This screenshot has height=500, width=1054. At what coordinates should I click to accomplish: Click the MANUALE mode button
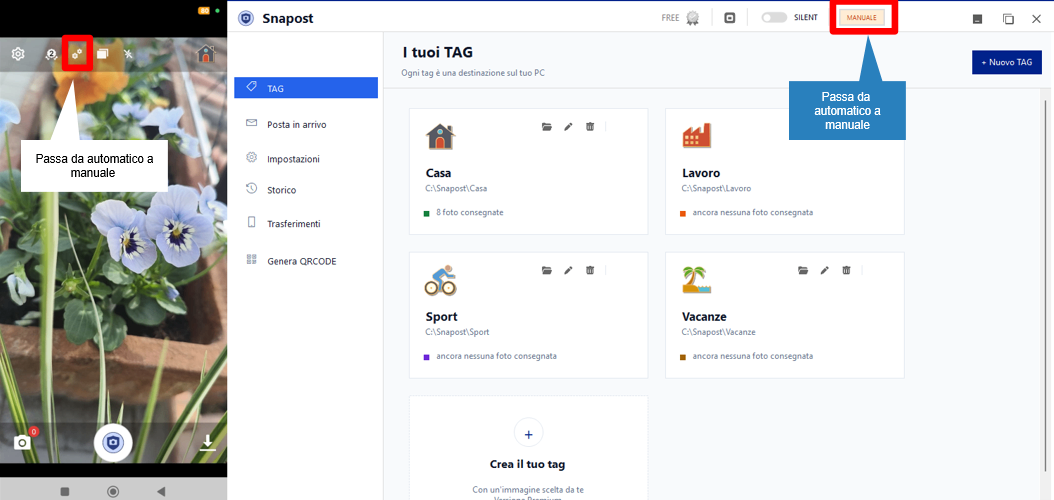862,18
